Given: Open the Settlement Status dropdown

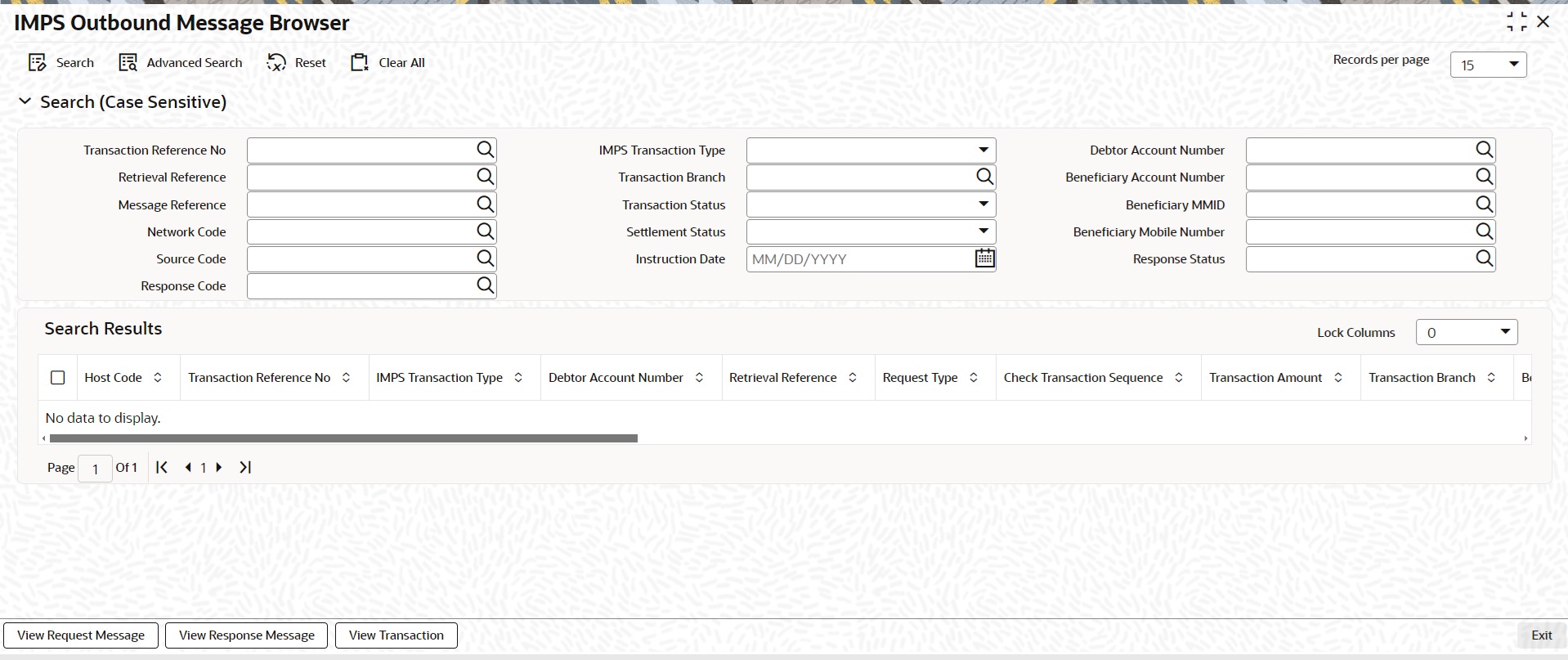Looking at the screenshot, I should click(x=871, y=231).
